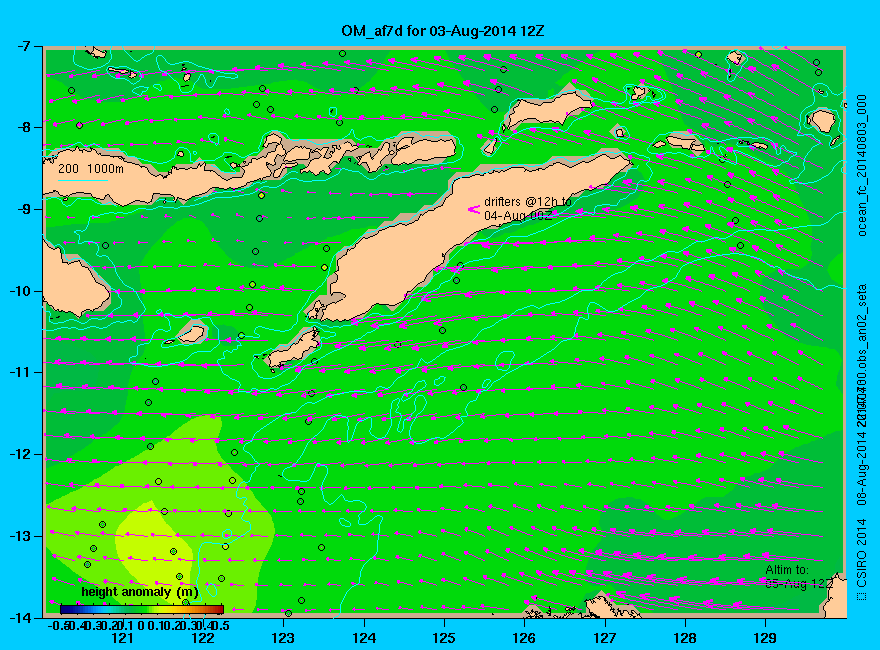Select the plot title OM_af7d for 03-Aug-2014 12Z

pos(443,31)
